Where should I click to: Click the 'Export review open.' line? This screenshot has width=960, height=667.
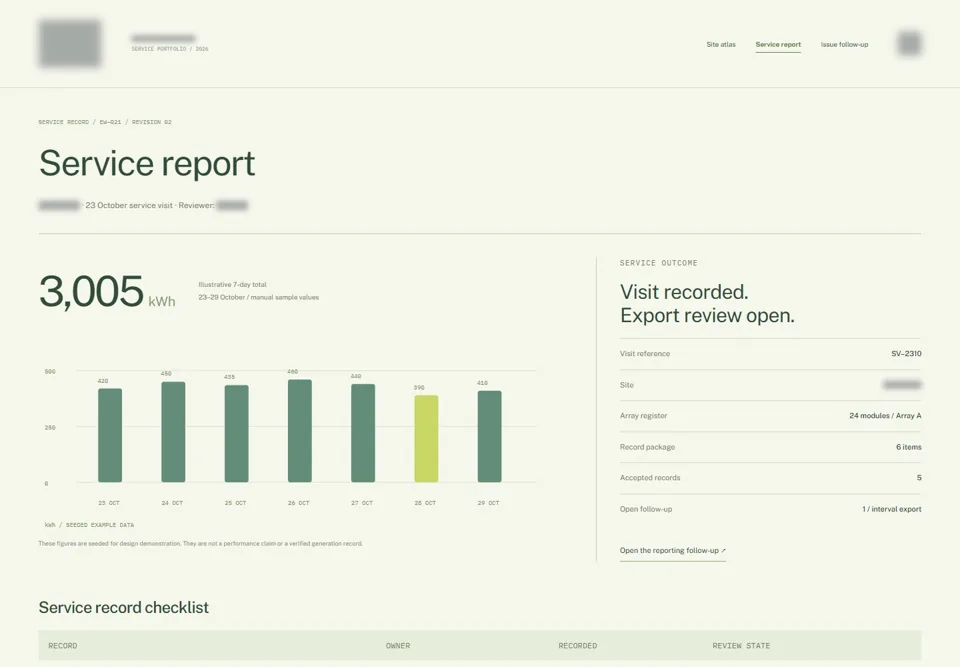click(x=707, y=315)
